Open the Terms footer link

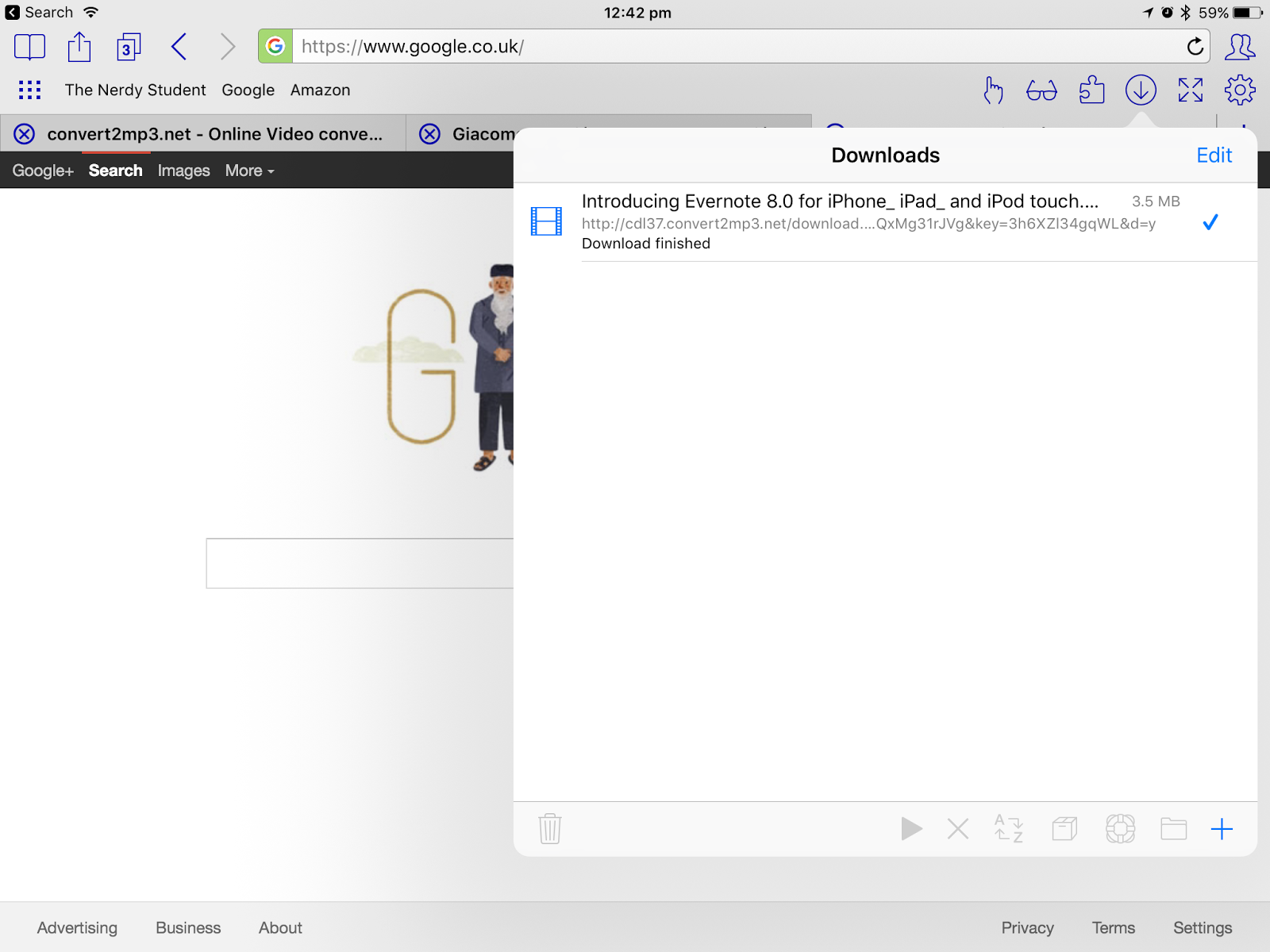tap(1113, 927)
